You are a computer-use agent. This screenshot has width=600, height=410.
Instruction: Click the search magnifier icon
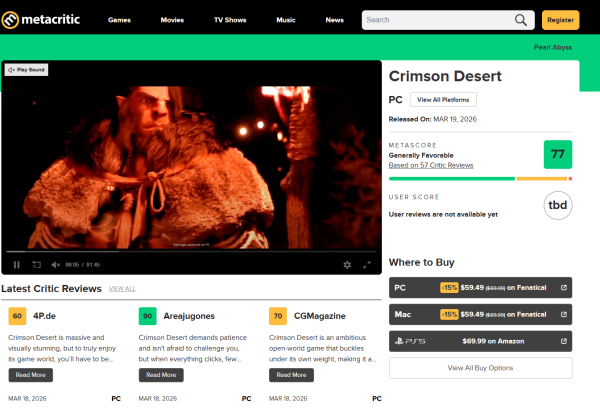point(521,20)
